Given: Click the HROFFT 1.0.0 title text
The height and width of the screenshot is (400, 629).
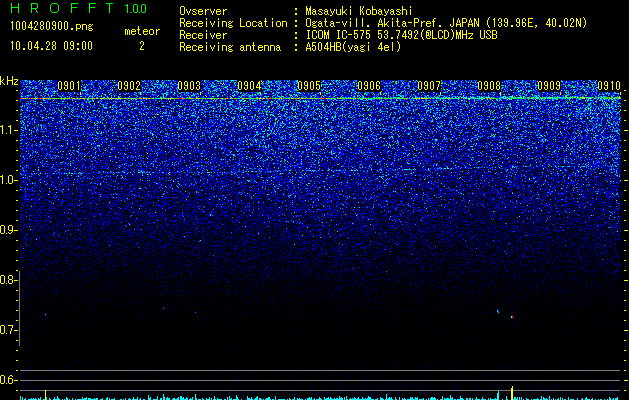Looking at the screenshot, I should (x=79, y=8).
